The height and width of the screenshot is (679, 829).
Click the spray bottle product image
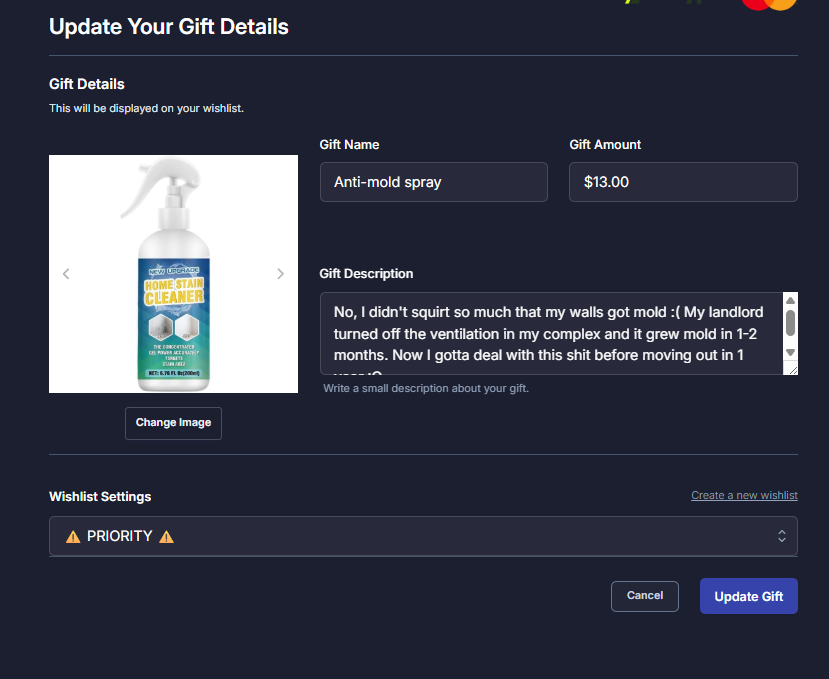point(173,274)
